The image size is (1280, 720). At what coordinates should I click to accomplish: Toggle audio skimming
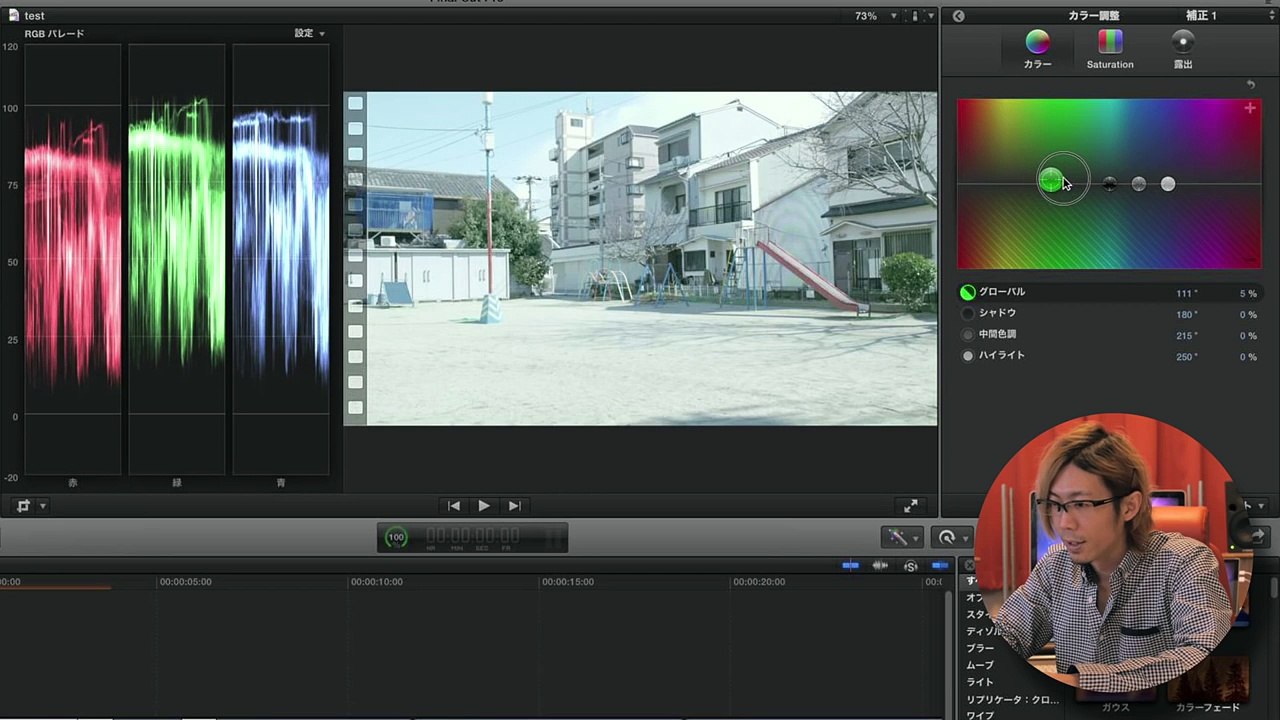[x=880, y=566]
